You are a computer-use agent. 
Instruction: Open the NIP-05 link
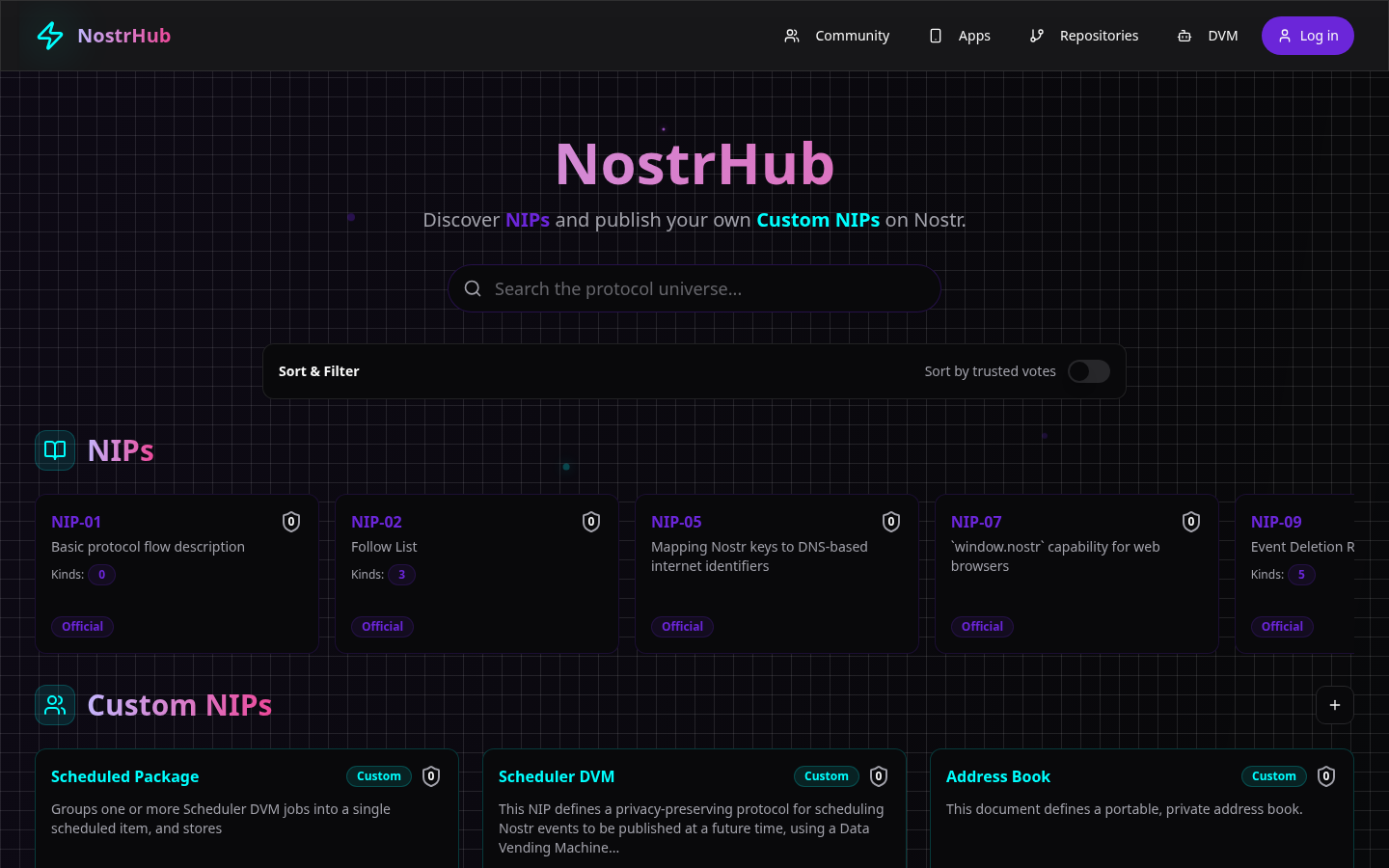[676, 522]
